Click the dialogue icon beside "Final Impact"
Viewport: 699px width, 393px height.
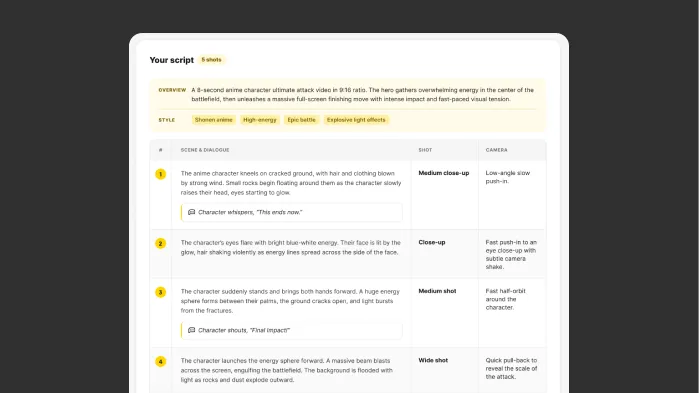pyautogui.click(x=192, y=330)
